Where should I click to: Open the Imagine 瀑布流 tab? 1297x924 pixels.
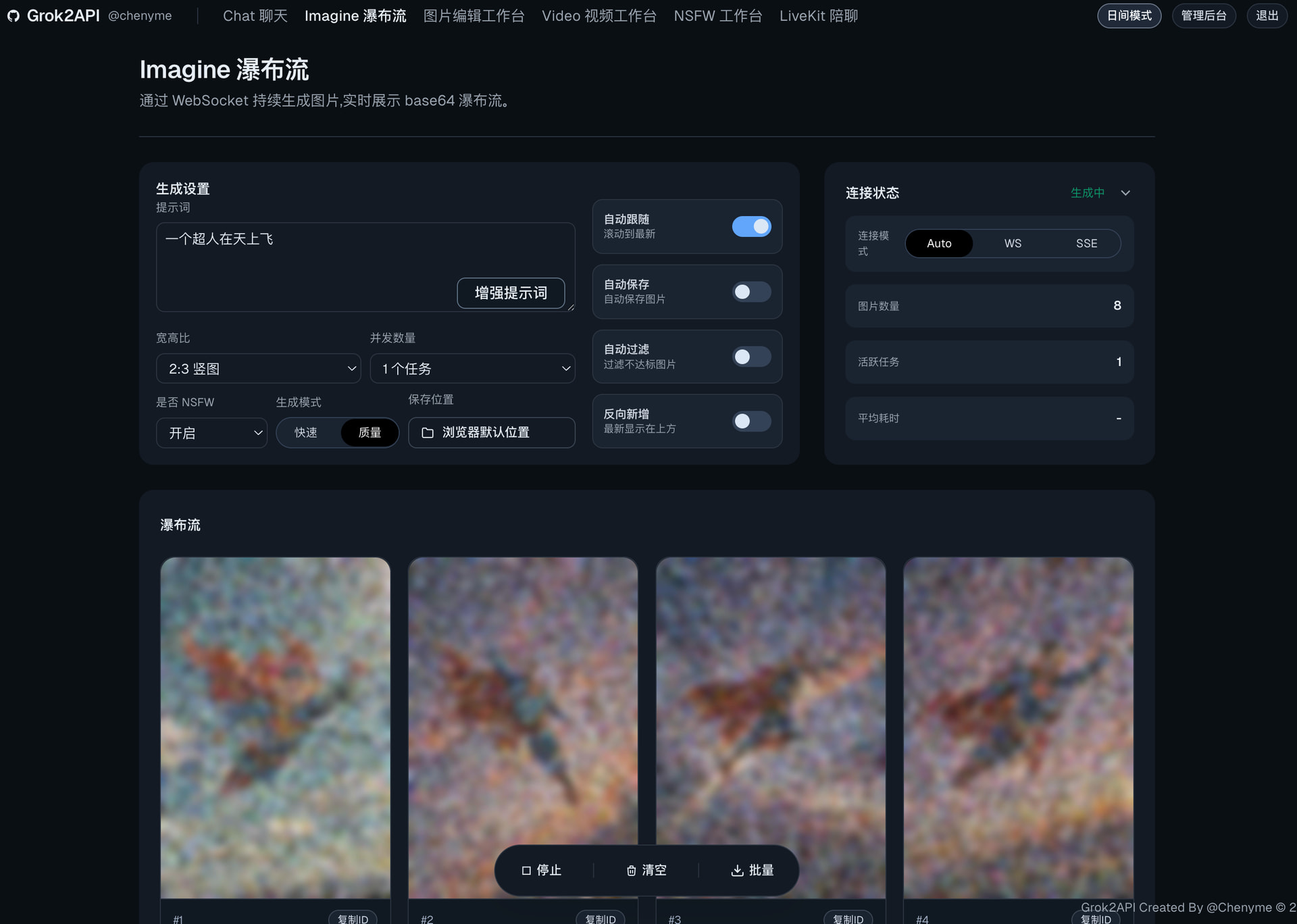[x=355, y=16]
